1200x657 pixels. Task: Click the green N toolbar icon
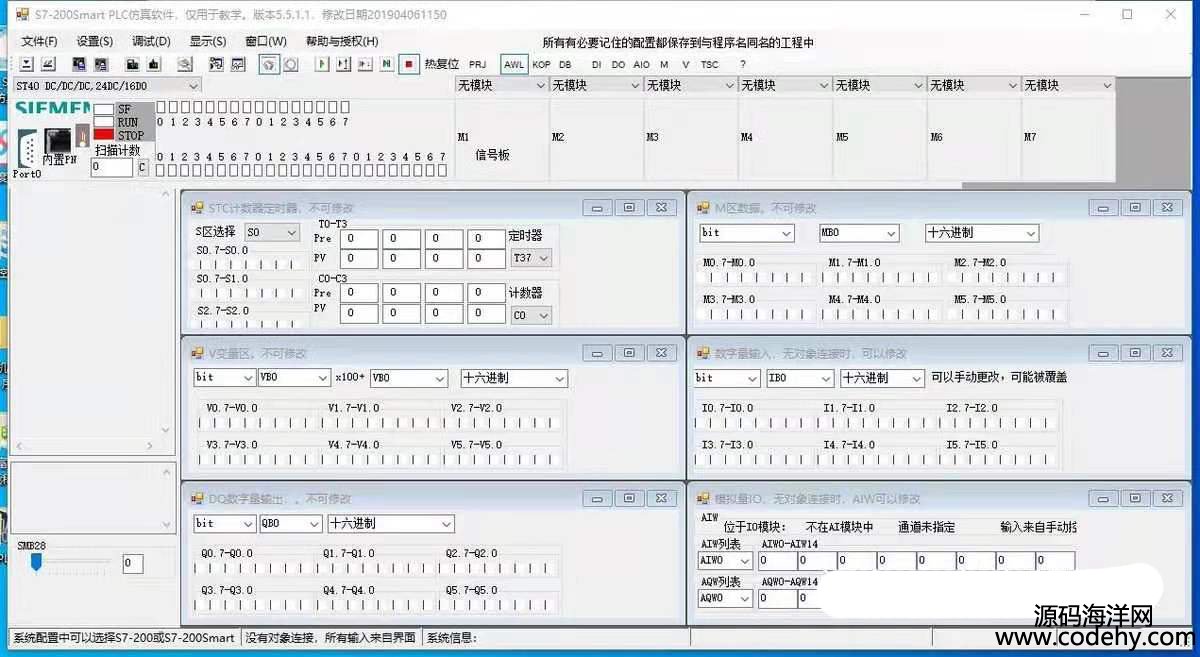387,64
